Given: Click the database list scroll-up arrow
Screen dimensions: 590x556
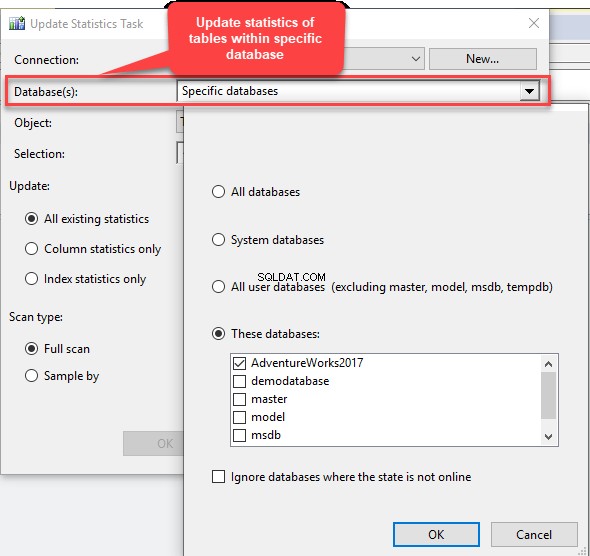Looking at the screenshot, I should pos(549,364).
